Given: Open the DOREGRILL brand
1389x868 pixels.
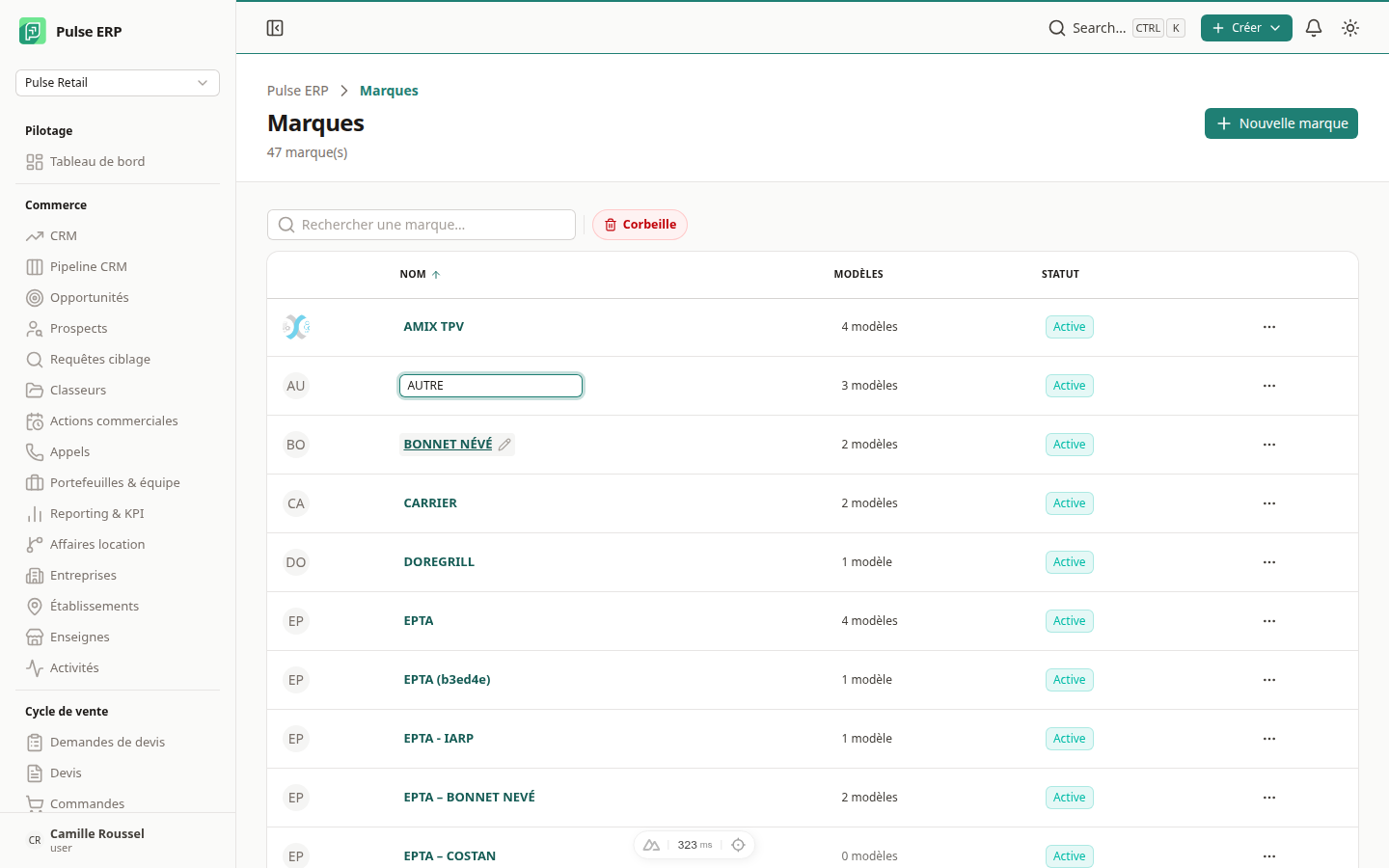Looking at the screenshot, I should [x=439, y=562].
